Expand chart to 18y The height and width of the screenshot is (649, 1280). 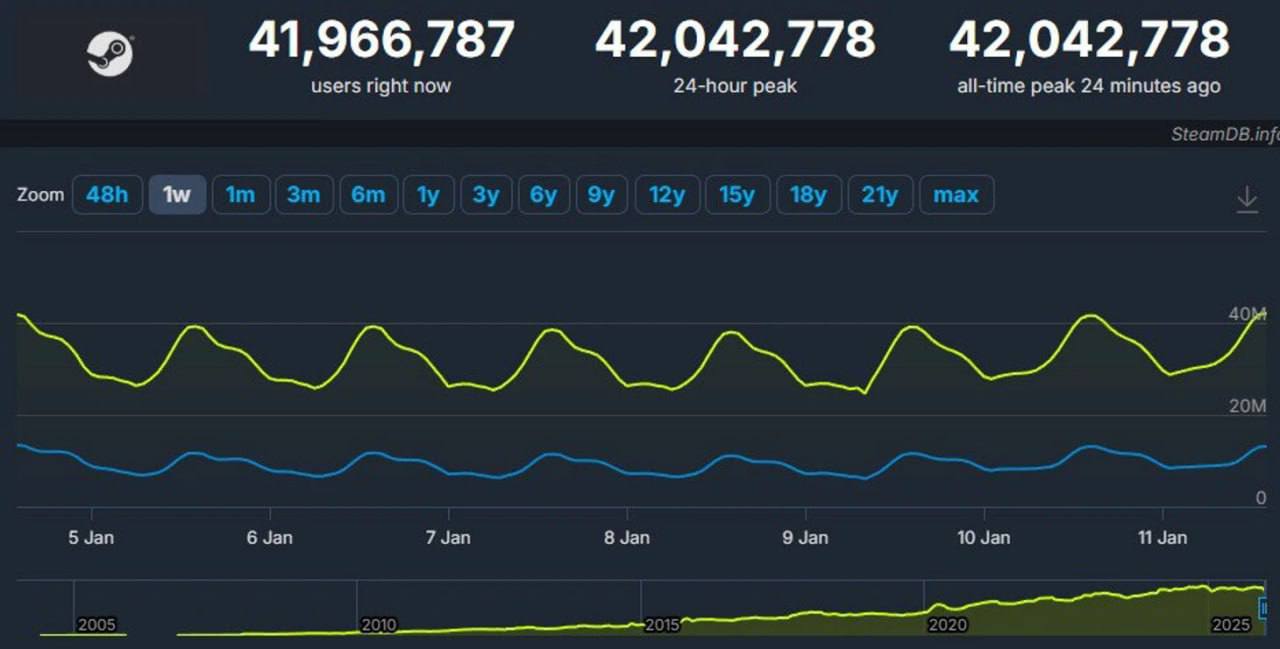tap(808, 195)
